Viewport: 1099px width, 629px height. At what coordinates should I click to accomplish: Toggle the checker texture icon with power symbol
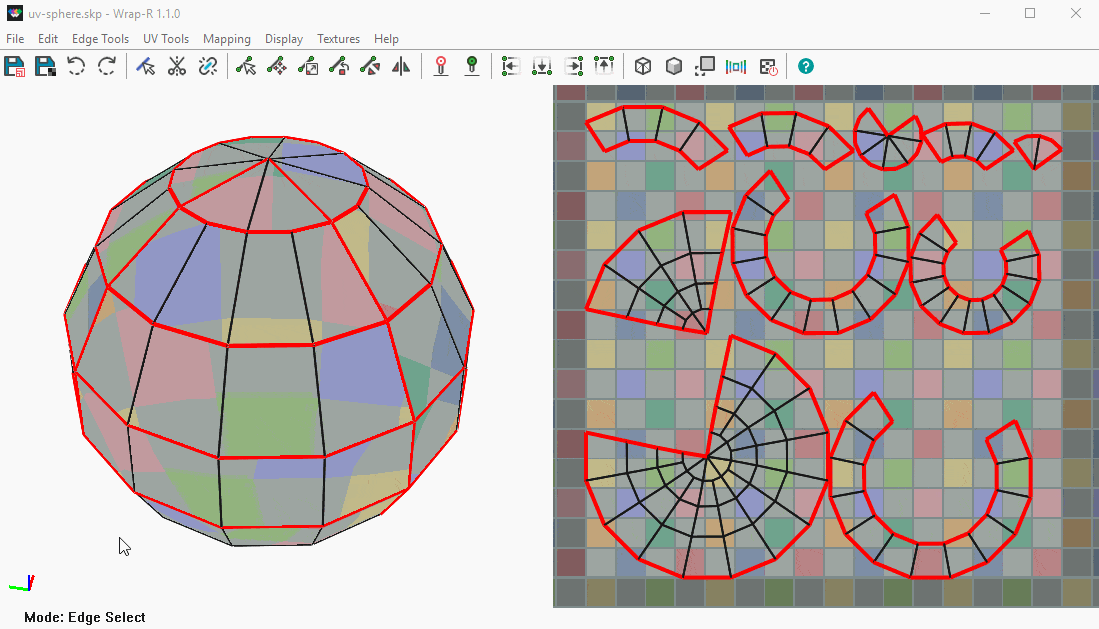point(768,67)
